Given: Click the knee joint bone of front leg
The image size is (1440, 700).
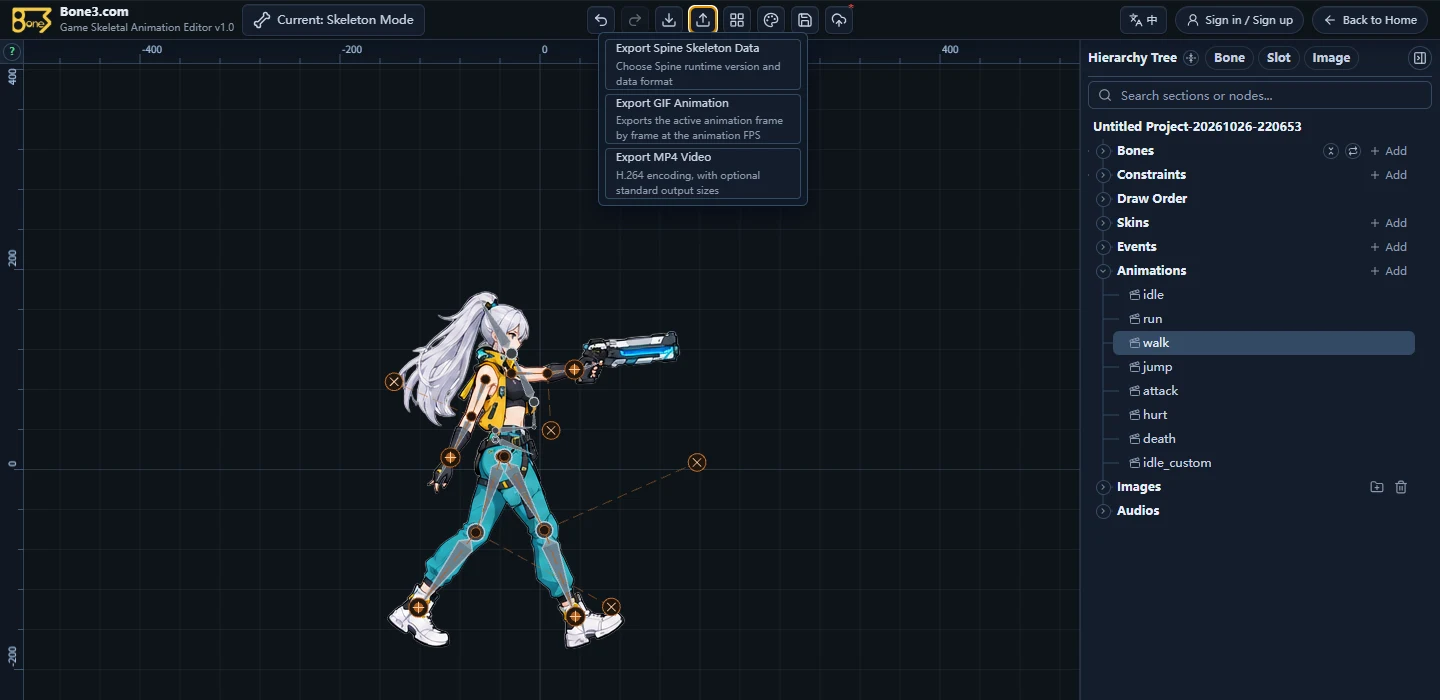Looking at the screenshot, I should (544, 530).
